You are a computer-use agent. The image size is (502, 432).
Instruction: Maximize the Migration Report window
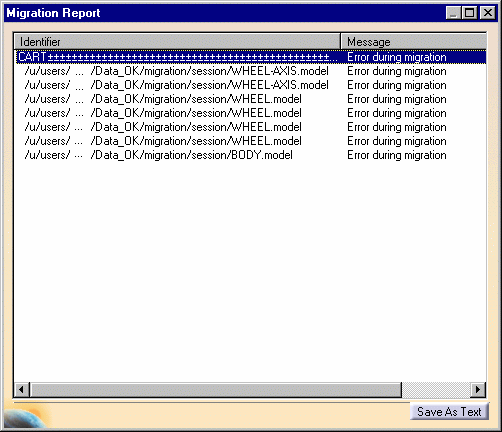pos(470,13)
